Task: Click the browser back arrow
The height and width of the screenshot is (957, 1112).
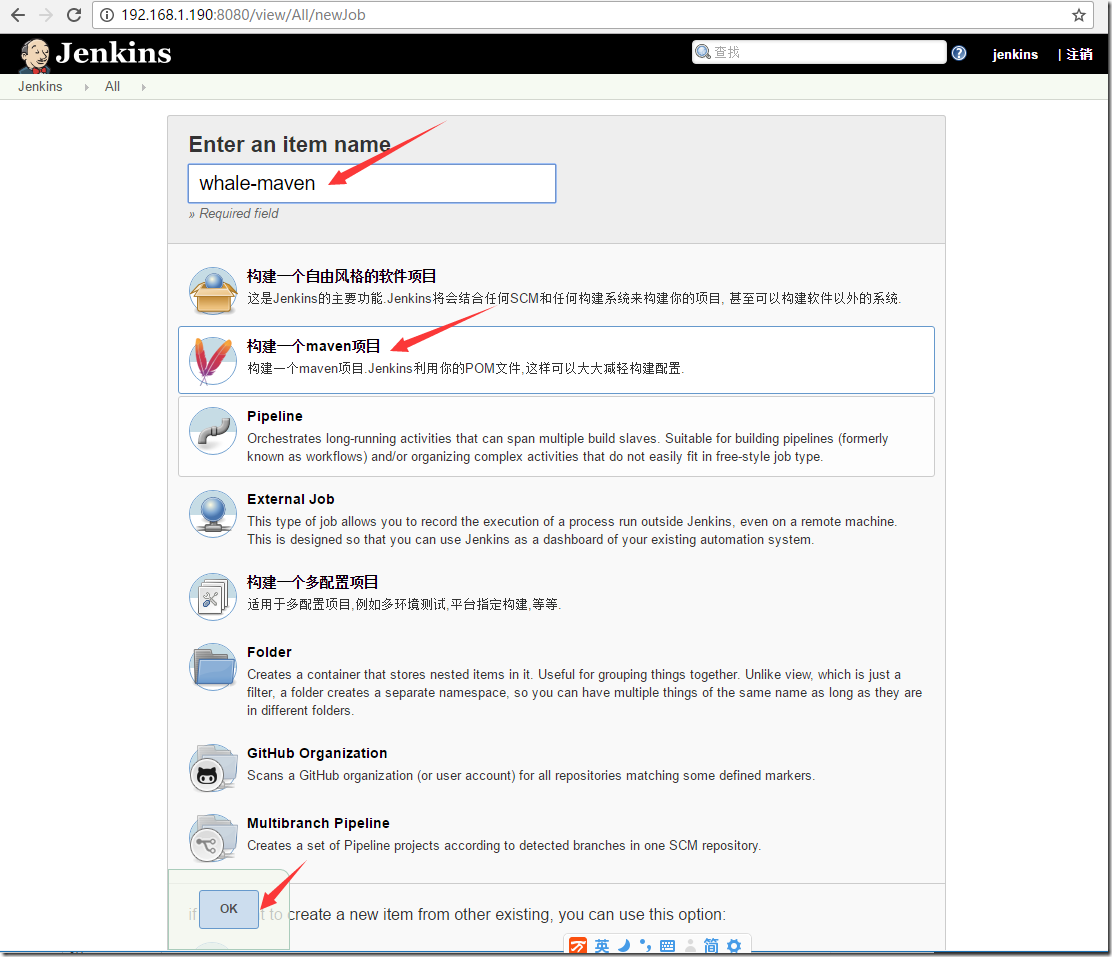Action: pyautogui.click(x=18, y=15)
